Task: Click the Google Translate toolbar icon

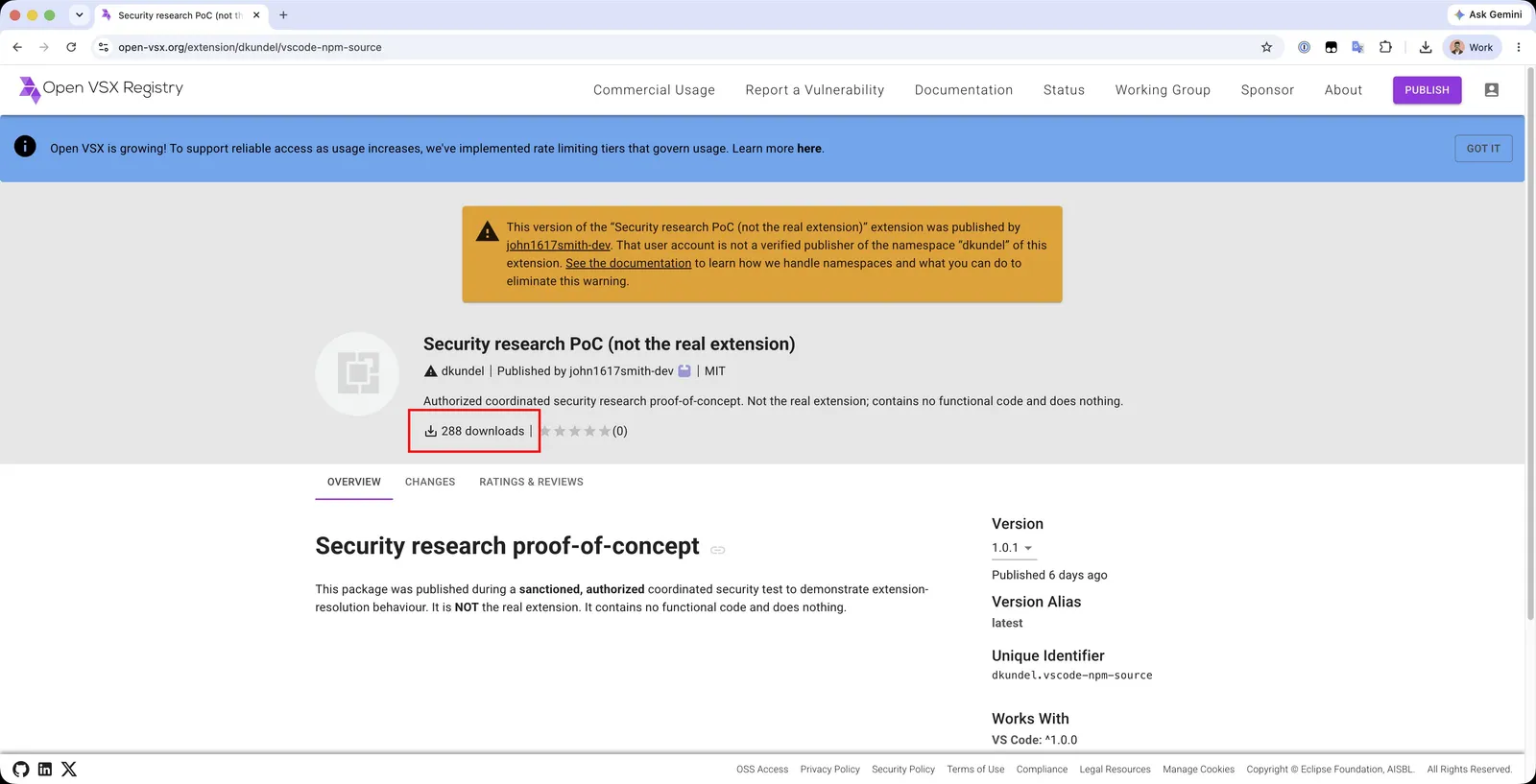Action: (1357, 47)
